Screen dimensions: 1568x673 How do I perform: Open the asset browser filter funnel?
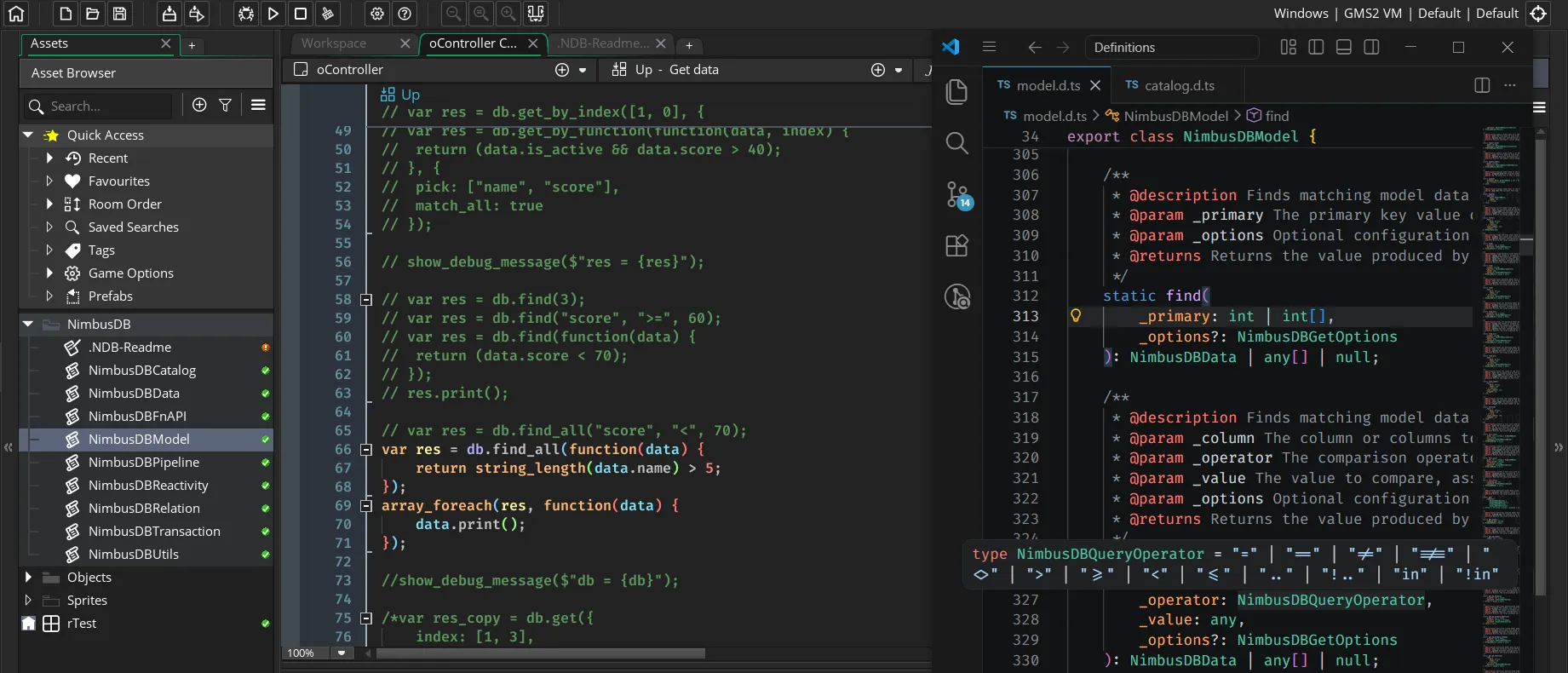pyautogui.click(x=226, y=105)
